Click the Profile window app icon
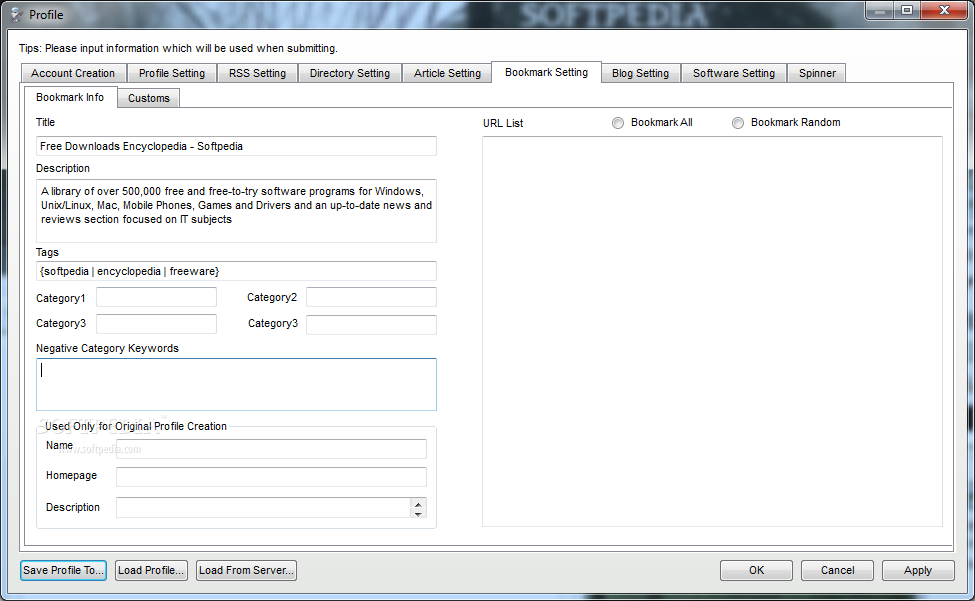Image resolution: width=975 pixels, height=601 pixels. click(x=16, y=15)
